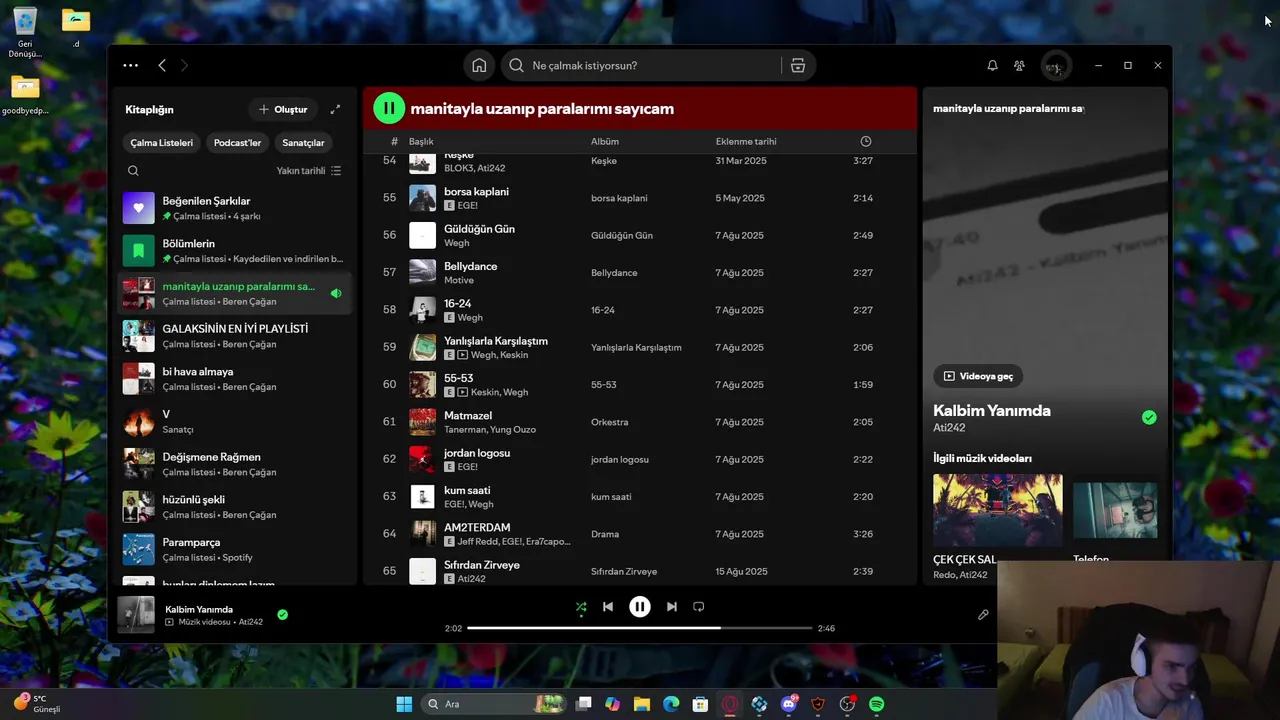Viewport: 1280px width, 720px height.
Task: Click the green checkmark beside Kalbim Yanımda panel title
Action: (x=1149, y=417)
